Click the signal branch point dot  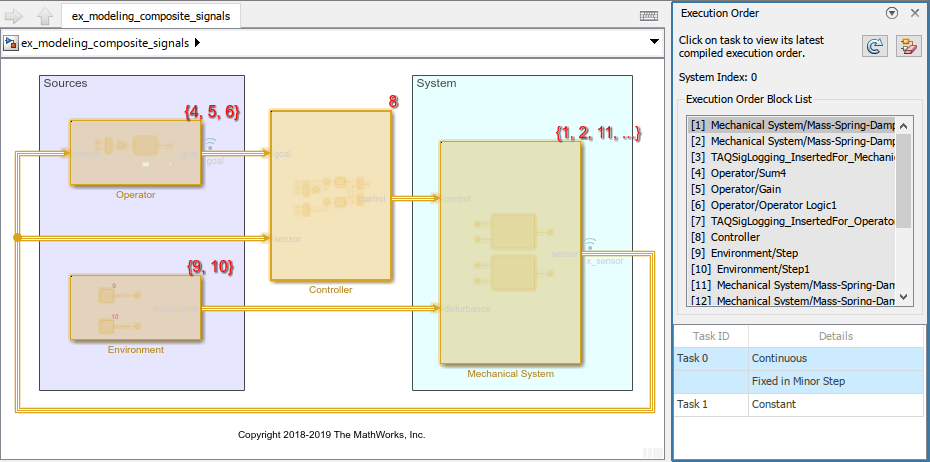pos(17,238)
